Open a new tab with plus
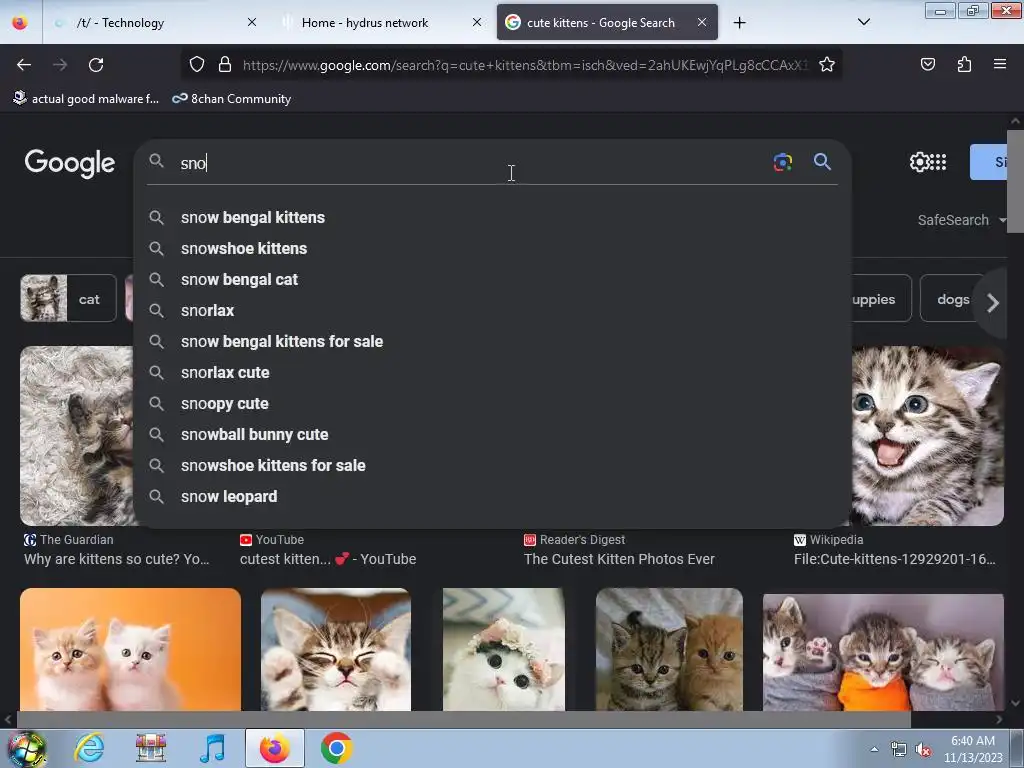The height and width of the screenshot is (768, 1024). 739,23
